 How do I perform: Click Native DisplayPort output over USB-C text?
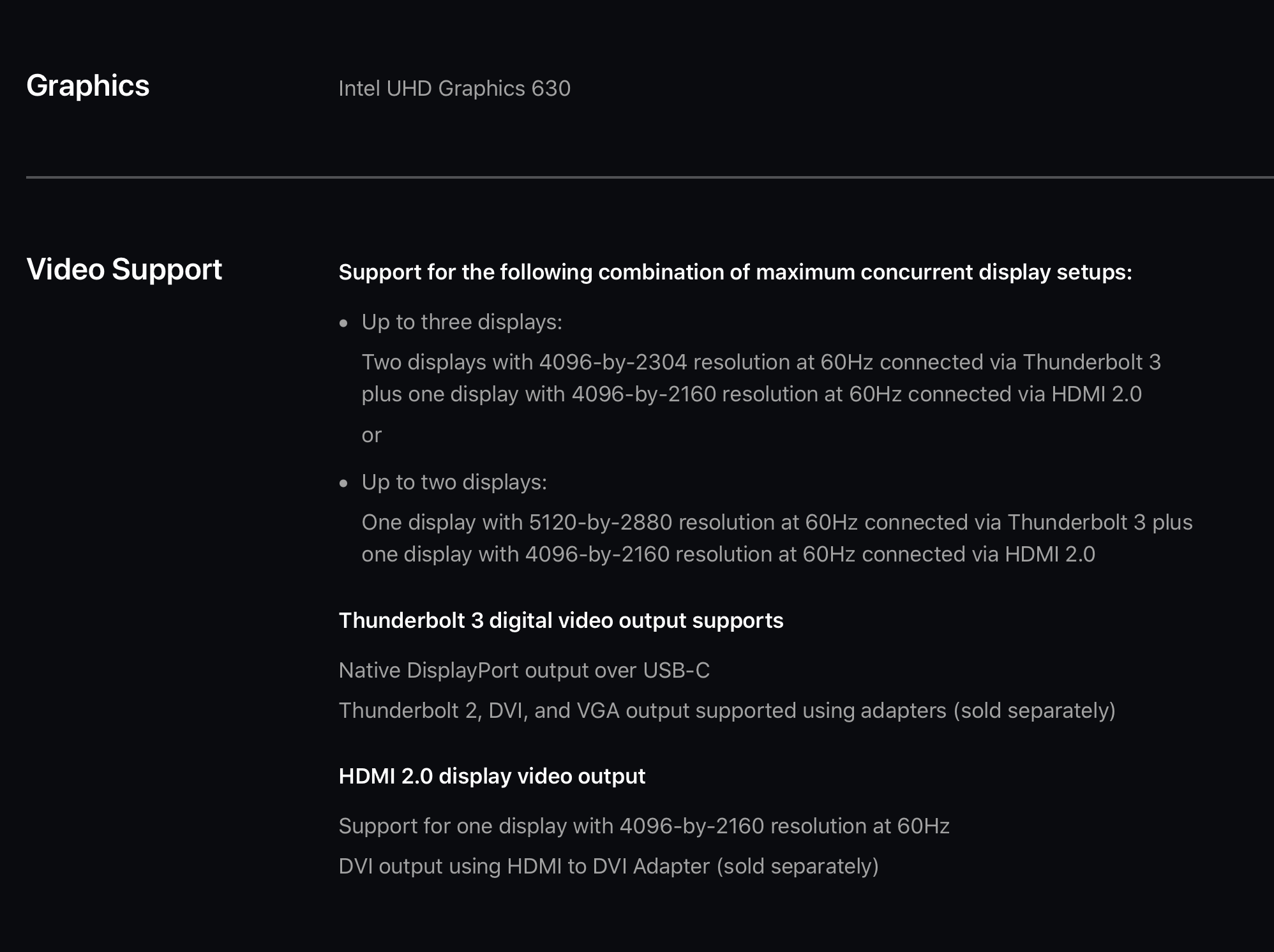point(524,671)
